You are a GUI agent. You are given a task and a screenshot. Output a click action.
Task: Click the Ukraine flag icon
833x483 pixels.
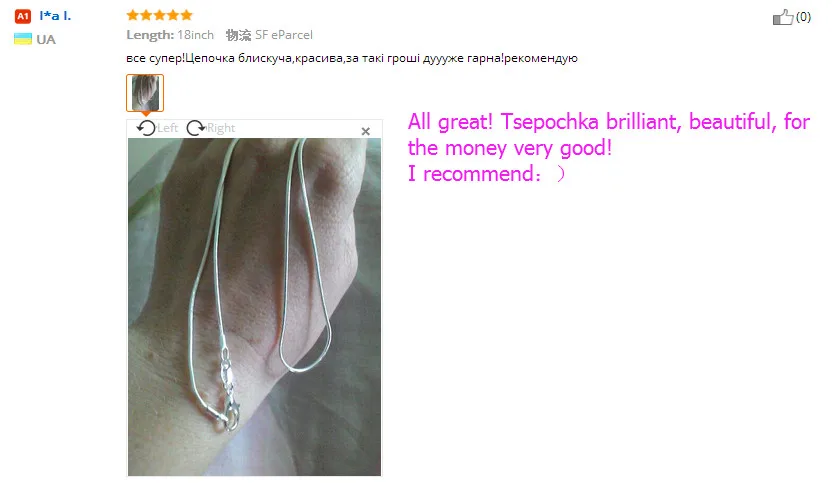tap(23, 39)
